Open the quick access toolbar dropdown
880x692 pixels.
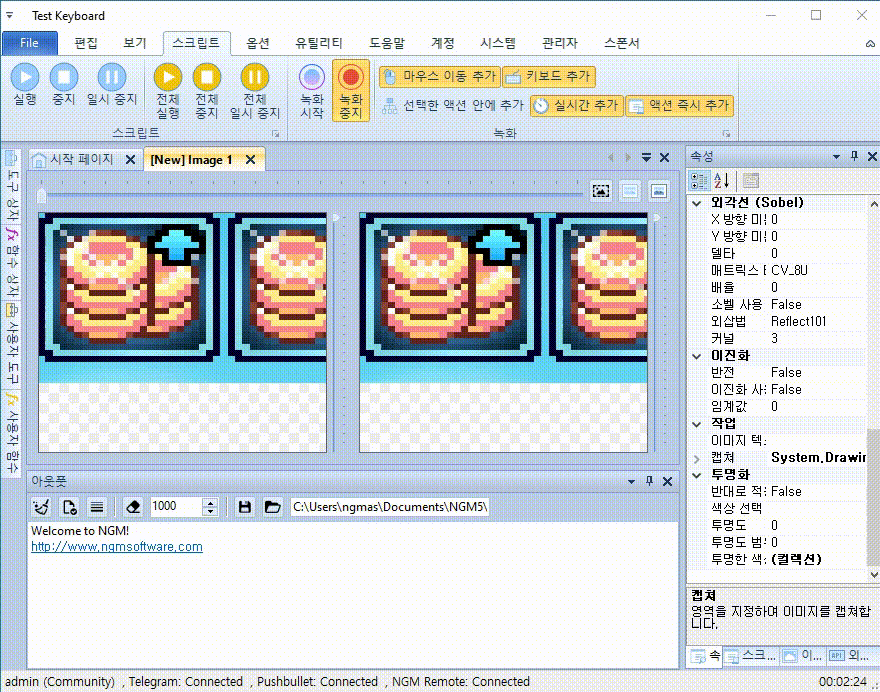tap(10, 16)
